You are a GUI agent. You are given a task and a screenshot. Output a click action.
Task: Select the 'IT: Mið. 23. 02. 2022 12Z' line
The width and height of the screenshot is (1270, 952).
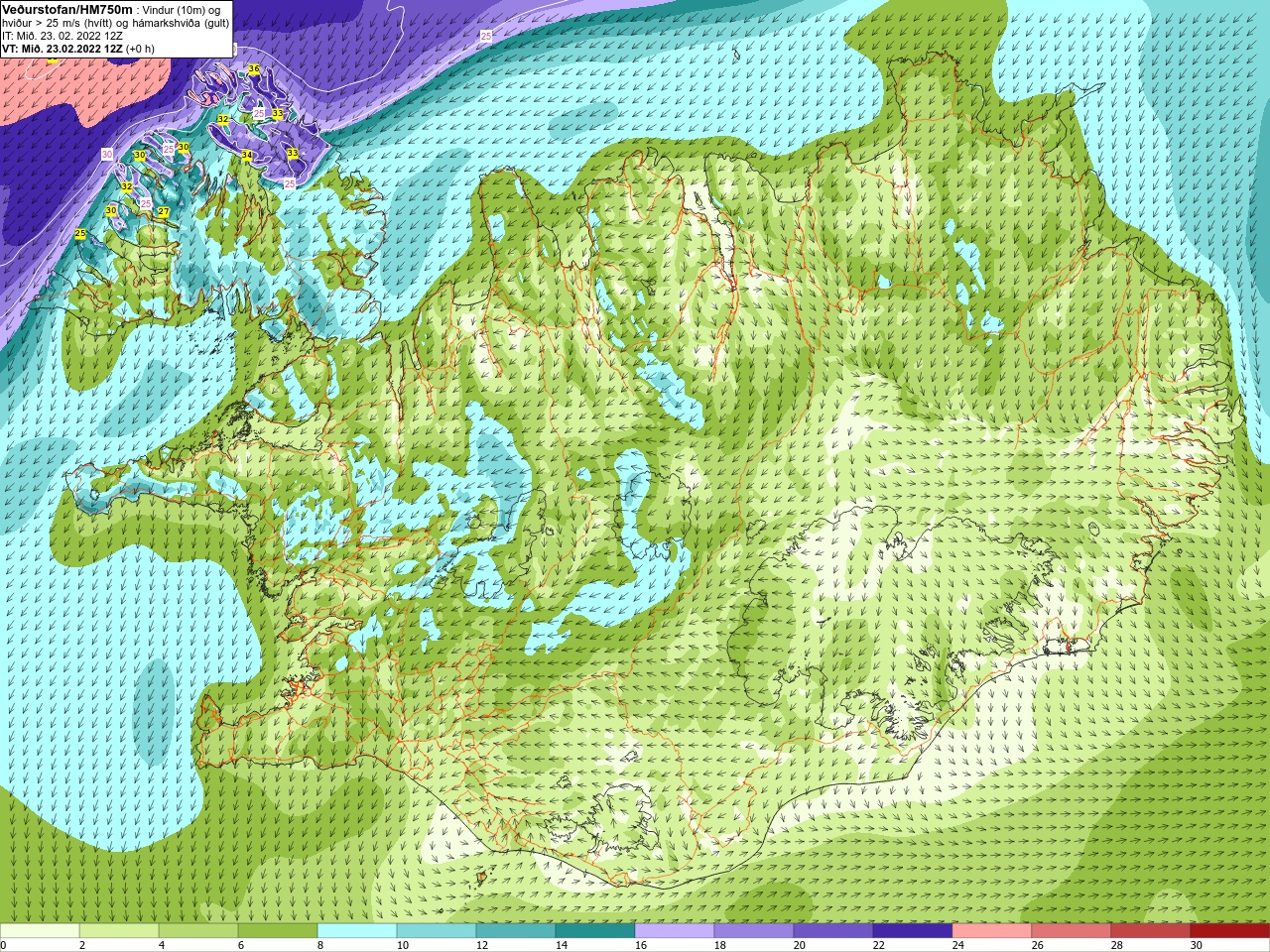point(63,35)
